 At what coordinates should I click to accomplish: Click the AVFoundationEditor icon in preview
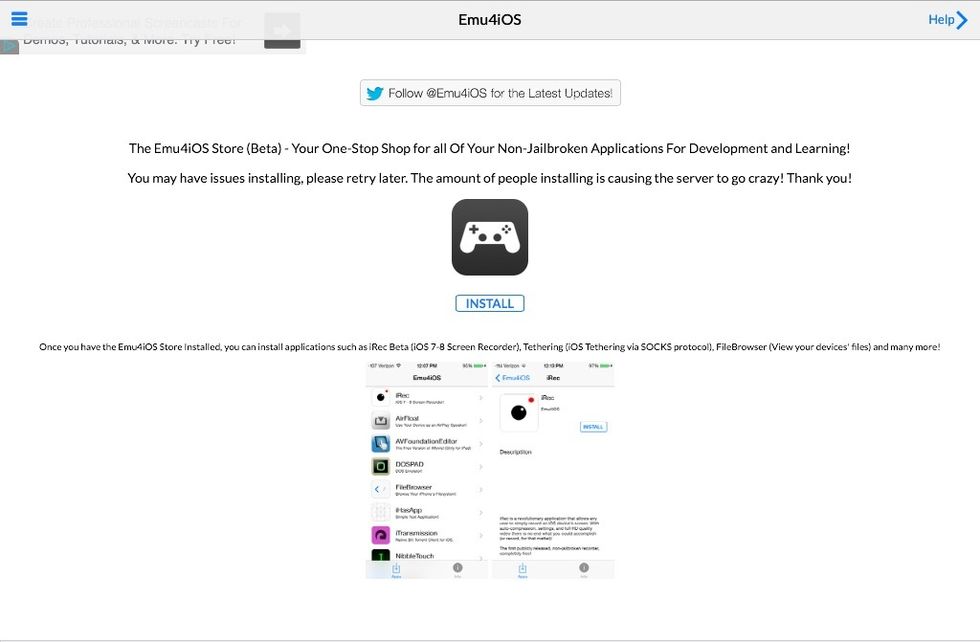click(x=381, y=444)
